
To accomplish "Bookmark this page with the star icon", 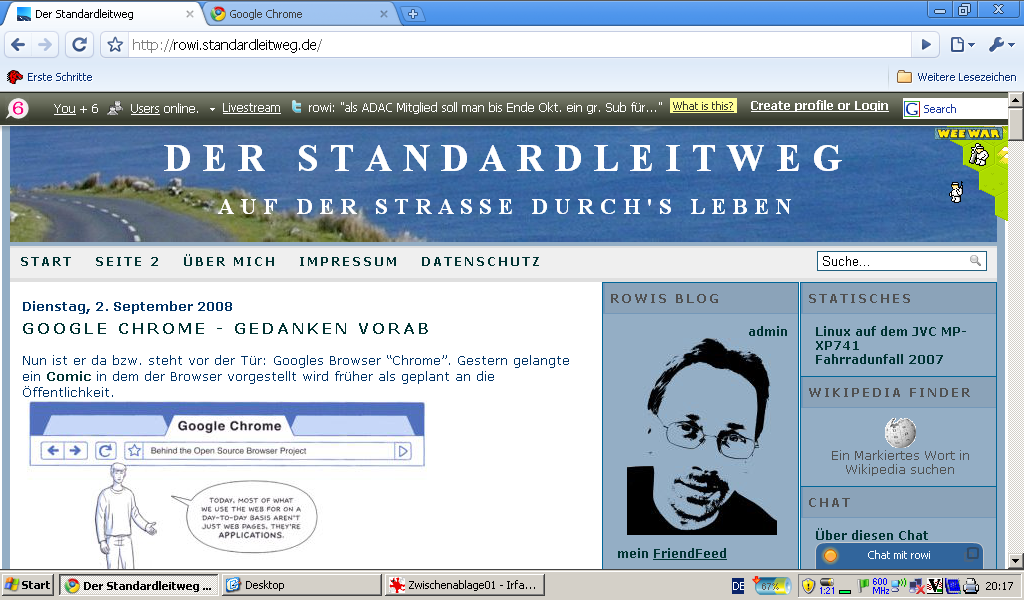I will tap(115, 45).
